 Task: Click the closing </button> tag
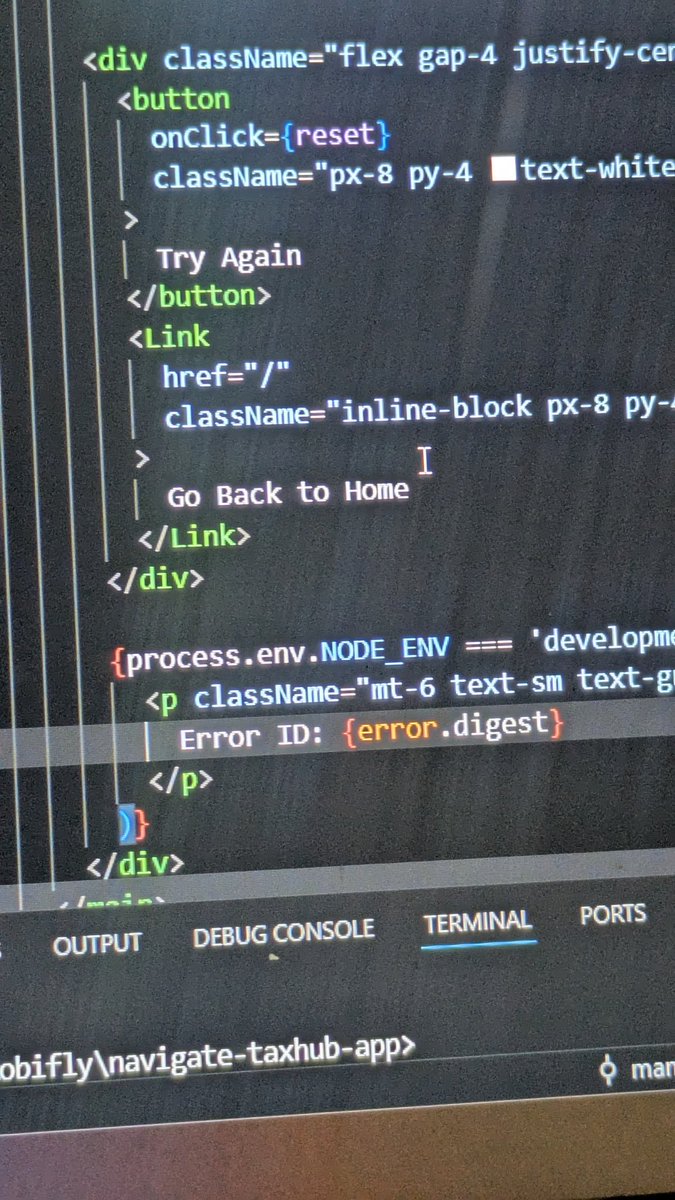point(198,296)
